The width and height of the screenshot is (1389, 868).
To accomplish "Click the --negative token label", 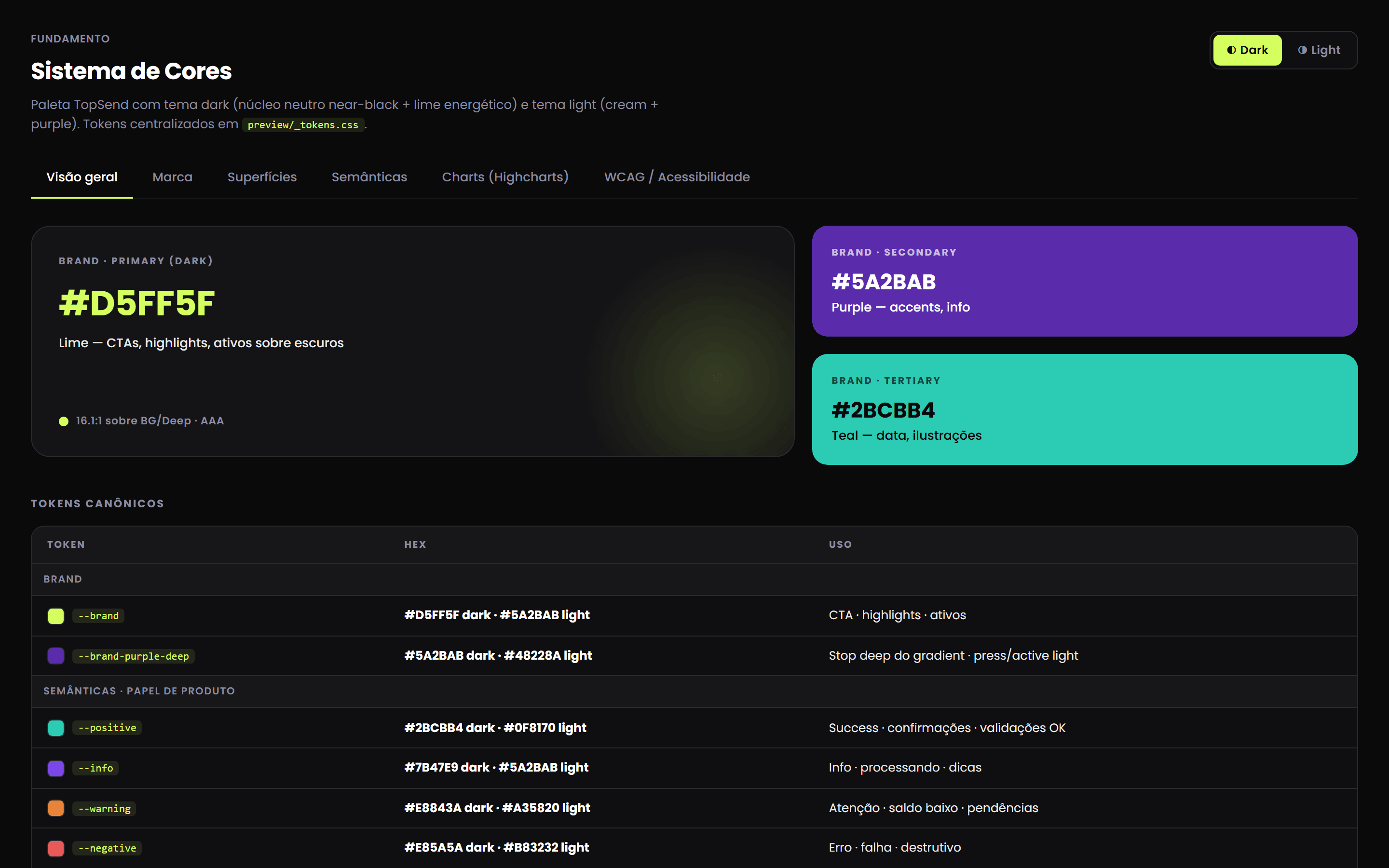I will pos(108,848).
